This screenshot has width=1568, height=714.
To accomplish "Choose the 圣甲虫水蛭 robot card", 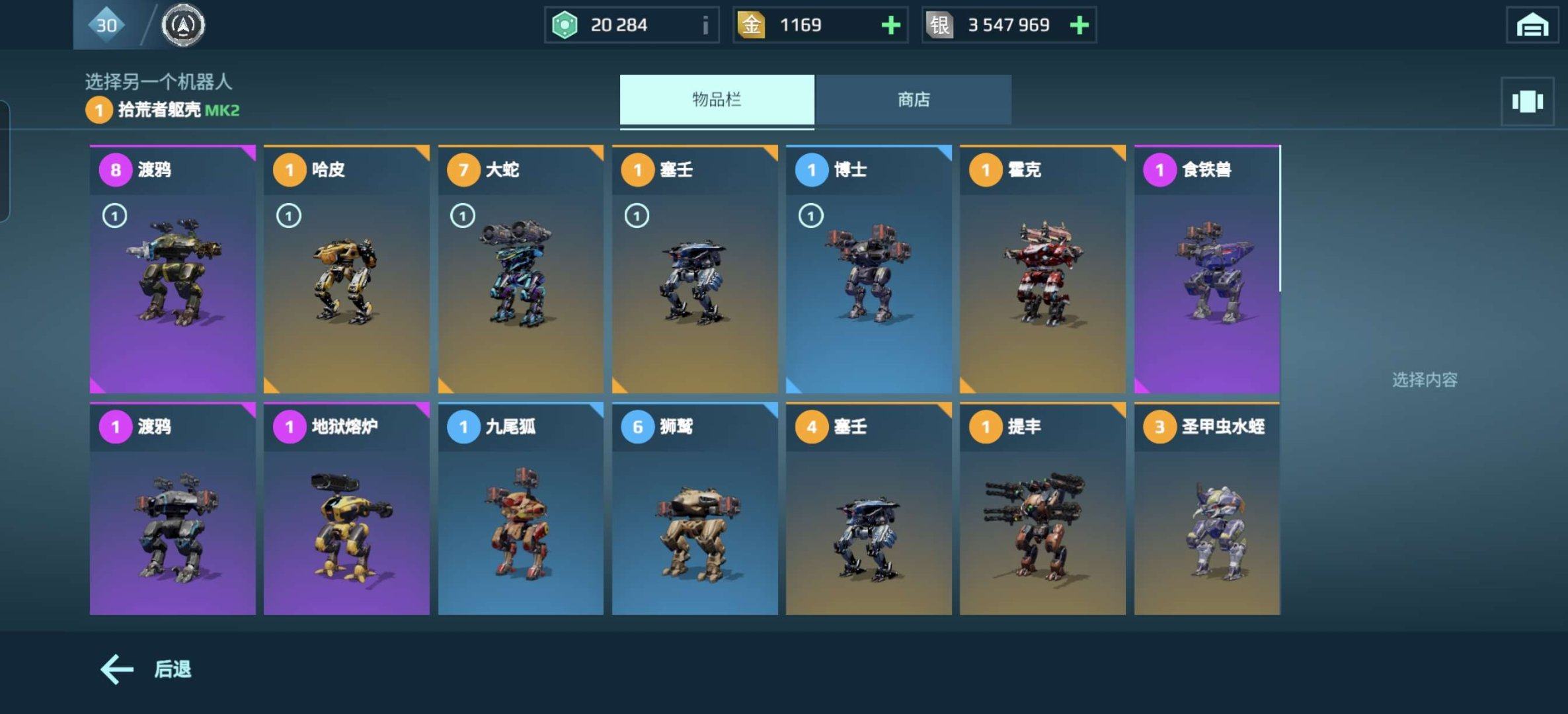I will (x=1207, y=508).
